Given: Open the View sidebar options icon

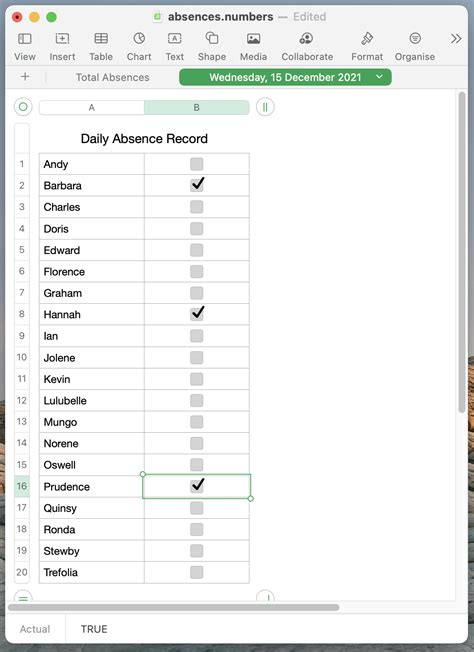Looking at the screenshot, I should [x=25, y=39].
